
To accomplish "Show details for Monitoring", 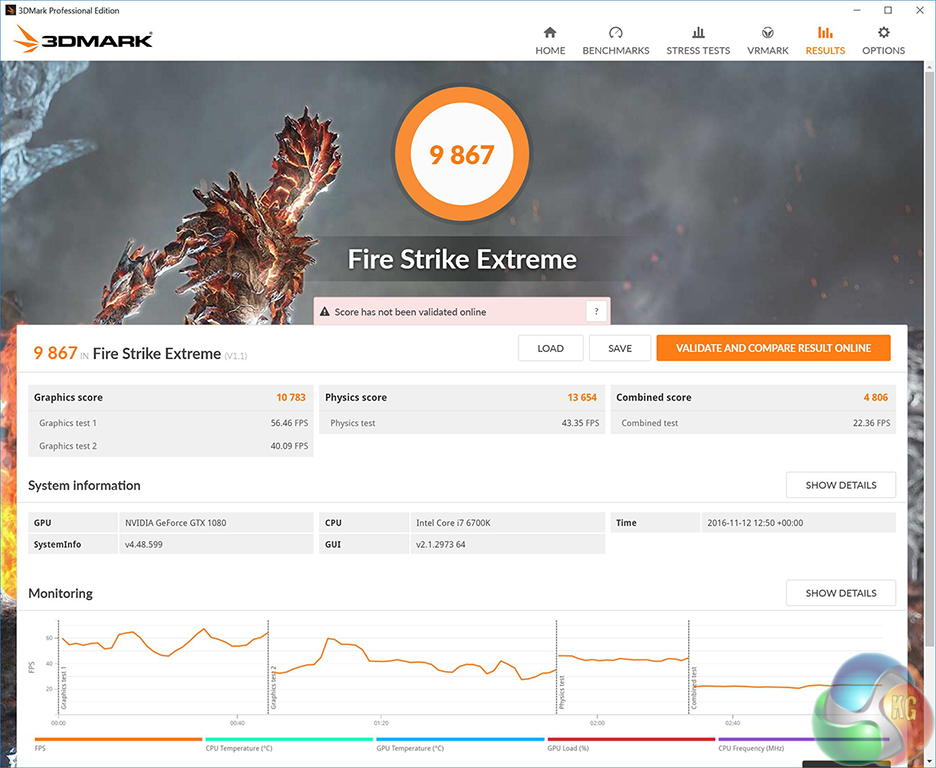I will click(840, 593).
